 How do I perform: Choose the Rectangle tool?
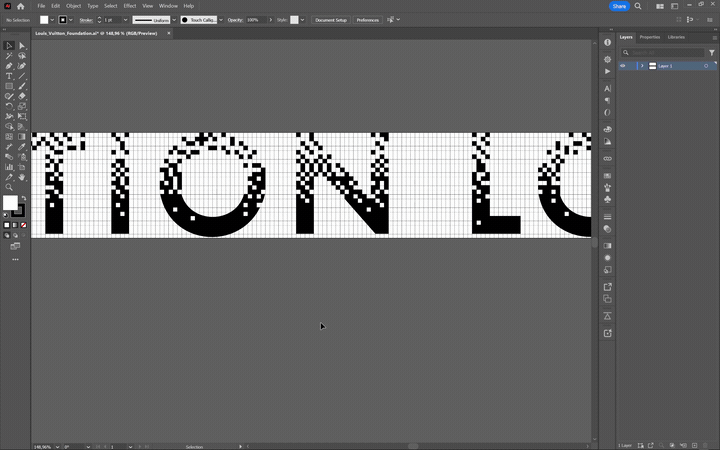pos(9,86)
